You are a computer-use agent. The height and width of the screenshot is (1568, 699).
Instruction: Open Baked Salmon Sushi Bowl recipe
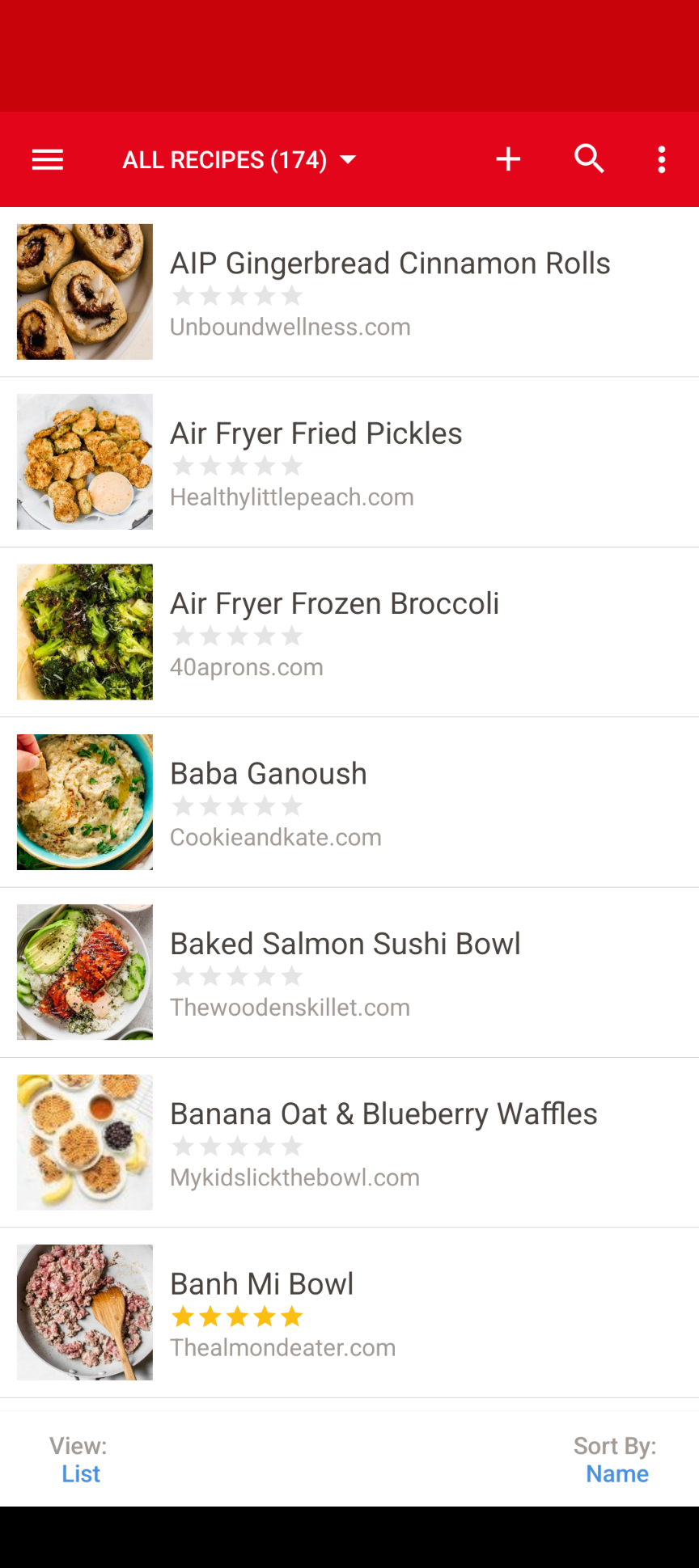tap(345, 944)
